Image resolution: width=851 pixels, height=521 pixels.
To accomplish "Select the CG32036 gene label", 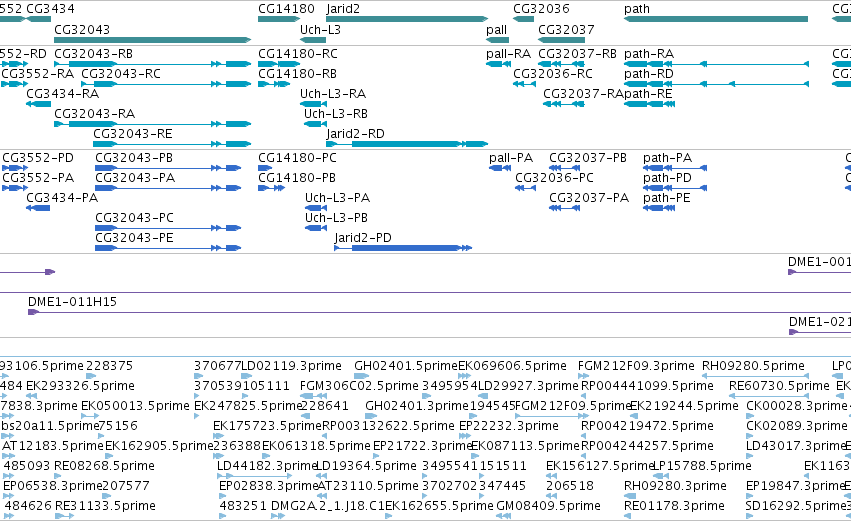I will pos(541,9).
